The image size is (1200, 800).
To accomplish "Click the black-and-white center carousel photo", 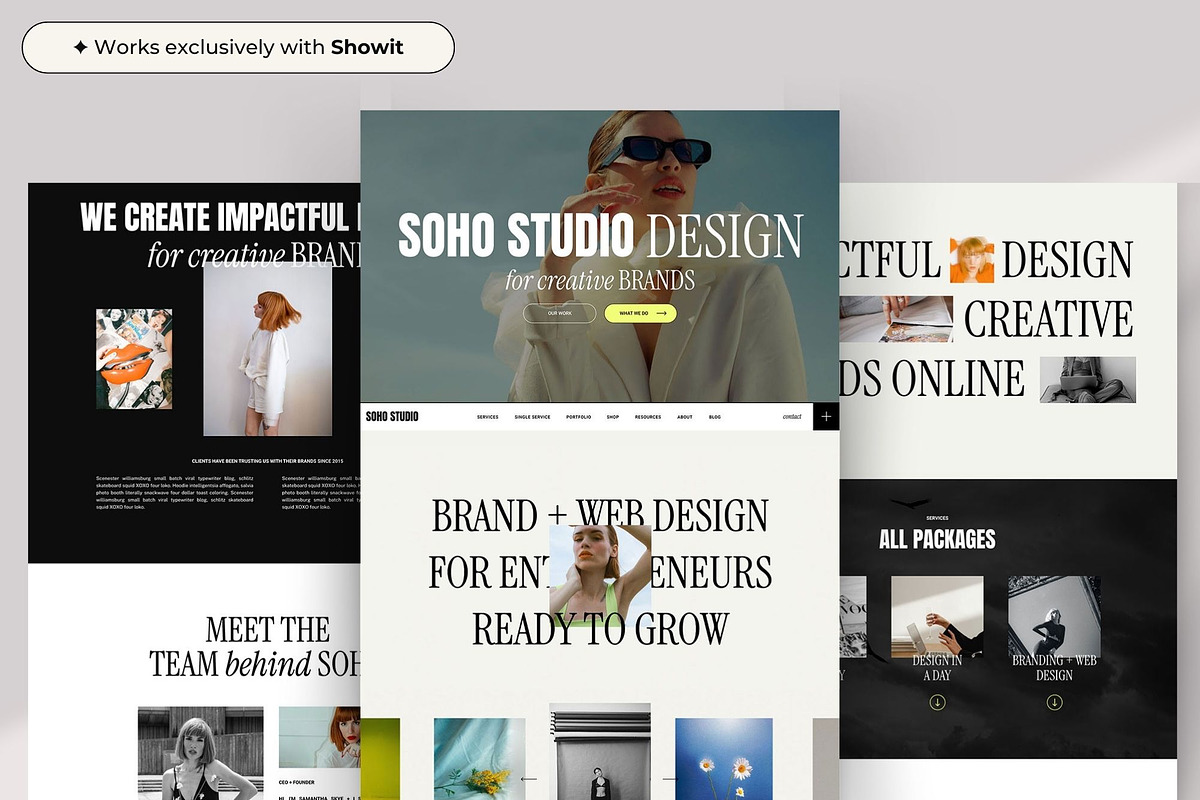I will coord(600,751).
